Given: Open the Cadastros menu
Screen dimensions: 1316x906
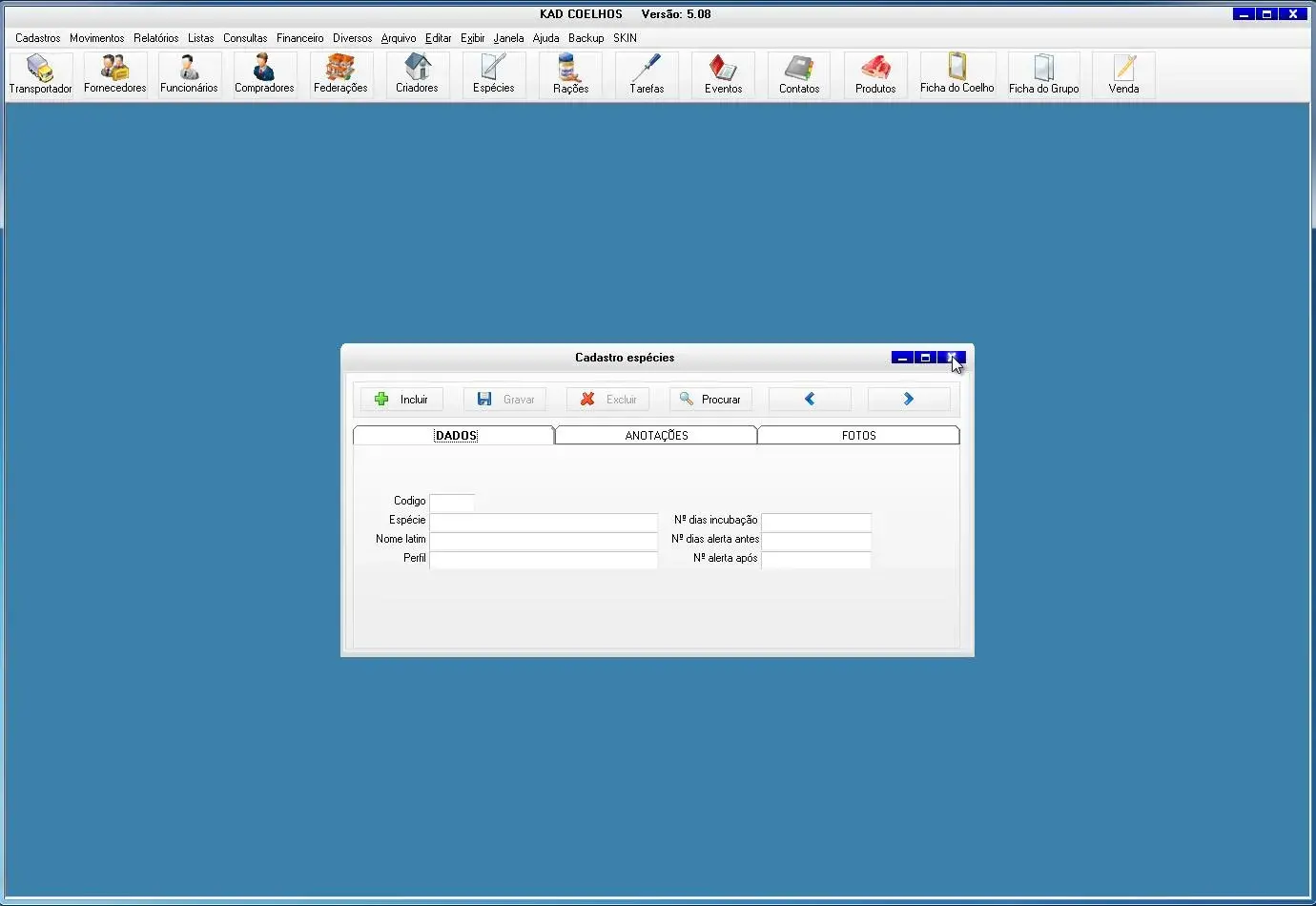Looking at the screenshot, I should (x=38, y=38).
